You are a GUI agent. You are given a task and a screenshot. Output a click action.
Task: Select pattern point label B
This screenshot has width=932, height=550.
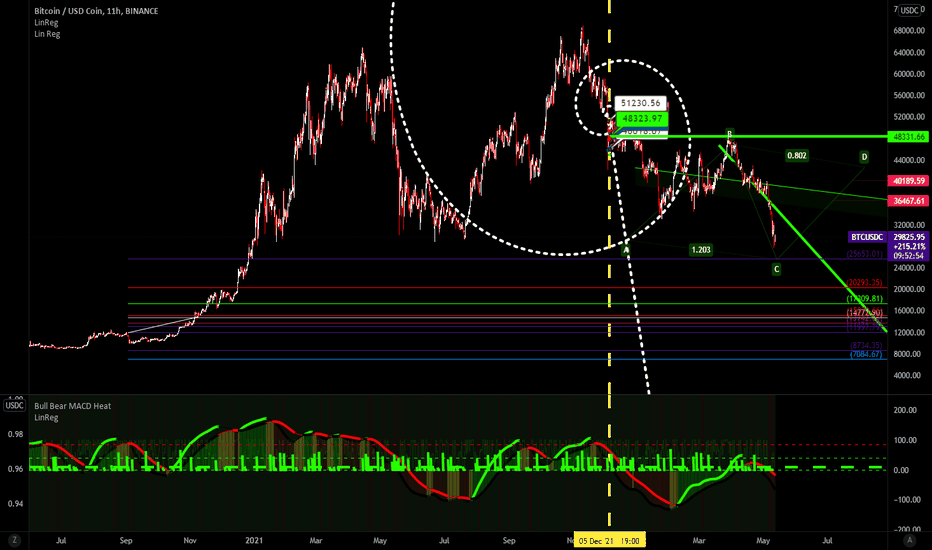point(730,133)
